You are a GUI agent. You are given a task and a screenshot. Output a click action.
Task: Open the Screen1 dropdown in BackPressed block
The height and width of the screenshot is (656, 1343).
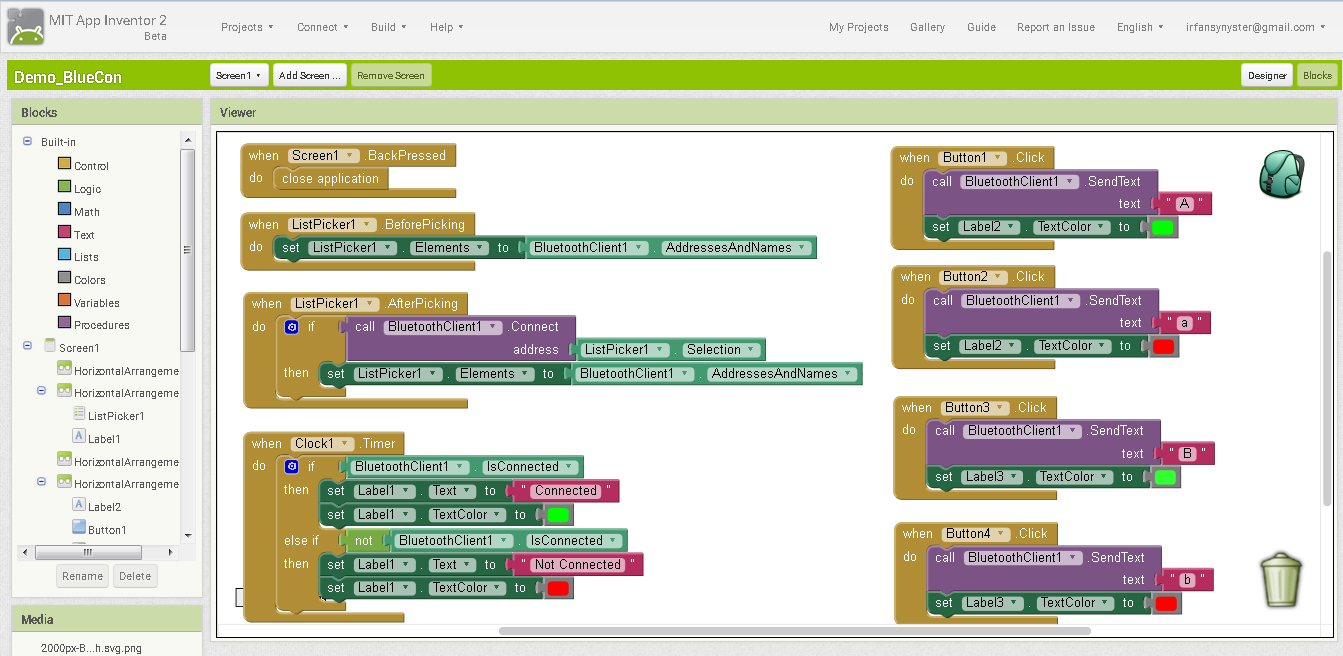click(324, 156)
